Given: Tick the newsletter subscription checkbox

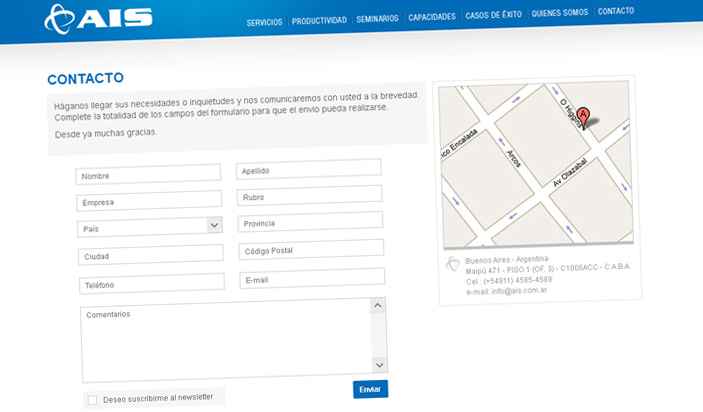Looking at the screenshot, I should pyautogui.click(x=93, y=399).
